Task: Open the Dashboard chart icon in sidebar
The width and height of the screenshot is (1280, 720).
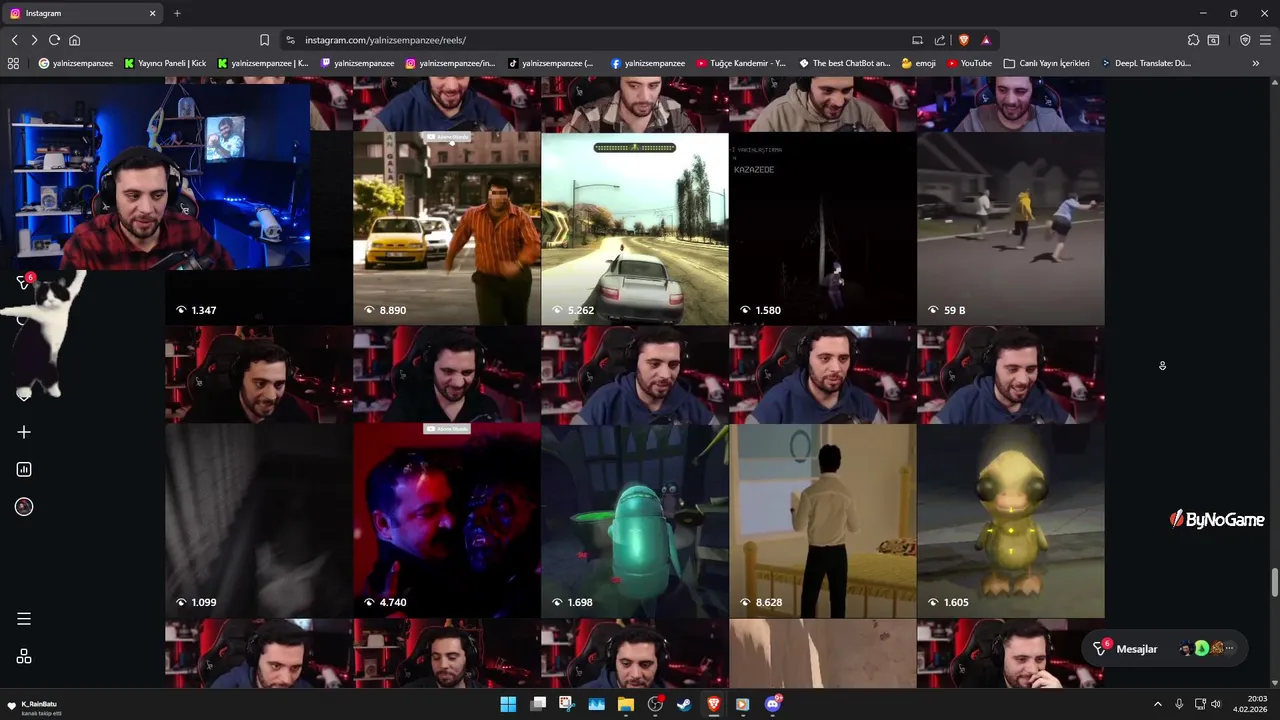Action: 24,469
